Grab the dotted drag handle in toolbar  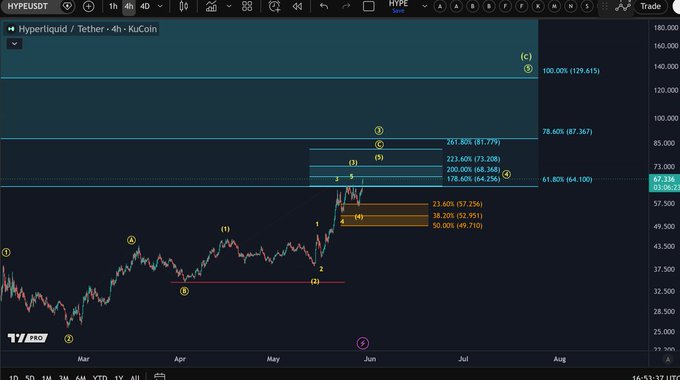point(604,6)
